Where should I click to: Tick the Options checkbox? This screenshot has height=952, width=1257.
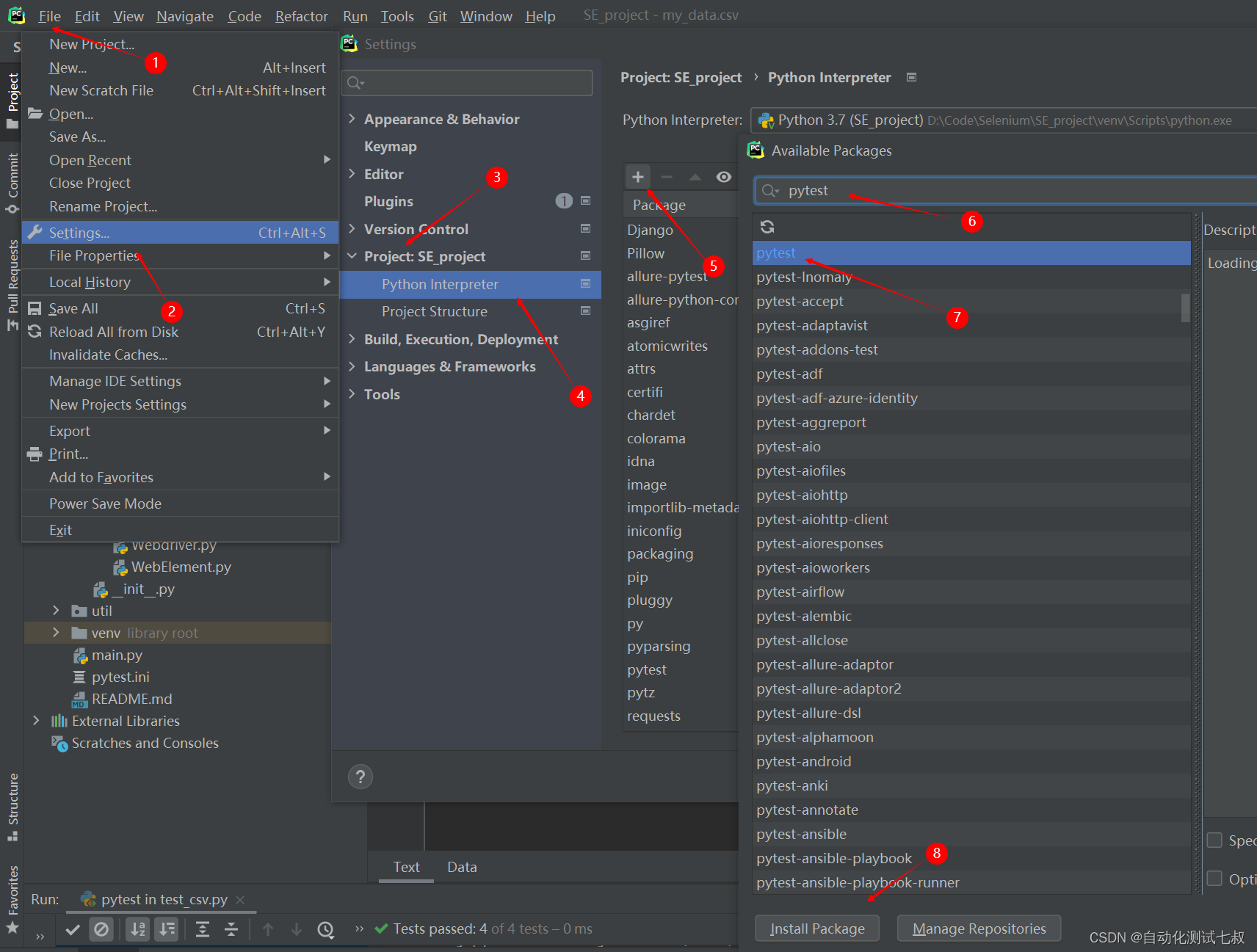pyautogui.click(x=1214, y=879)
